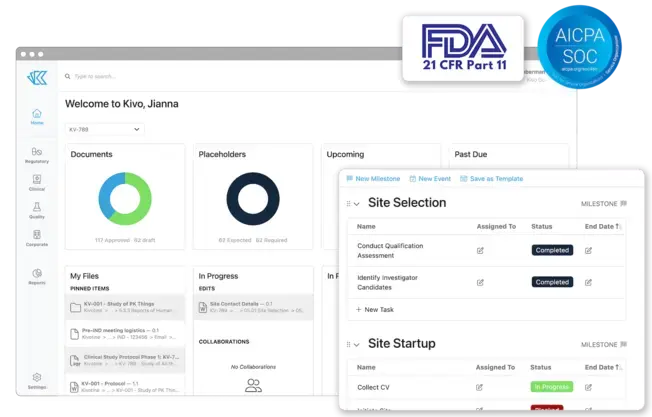Edit end date for Identify Investigator Candidates
Viewport: 652px width, 417px height.
pyautogui.click(x=589, y=282)
